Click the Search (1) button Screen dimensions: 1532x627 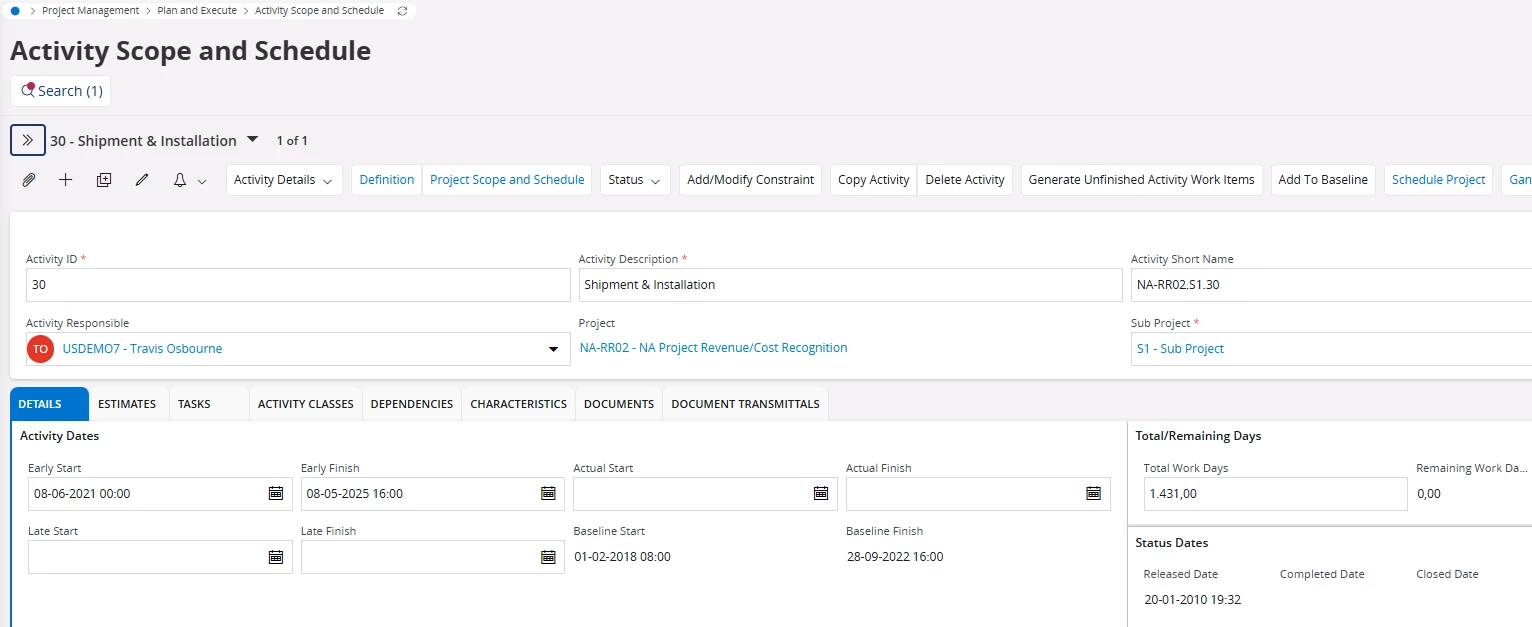point(61,91)
